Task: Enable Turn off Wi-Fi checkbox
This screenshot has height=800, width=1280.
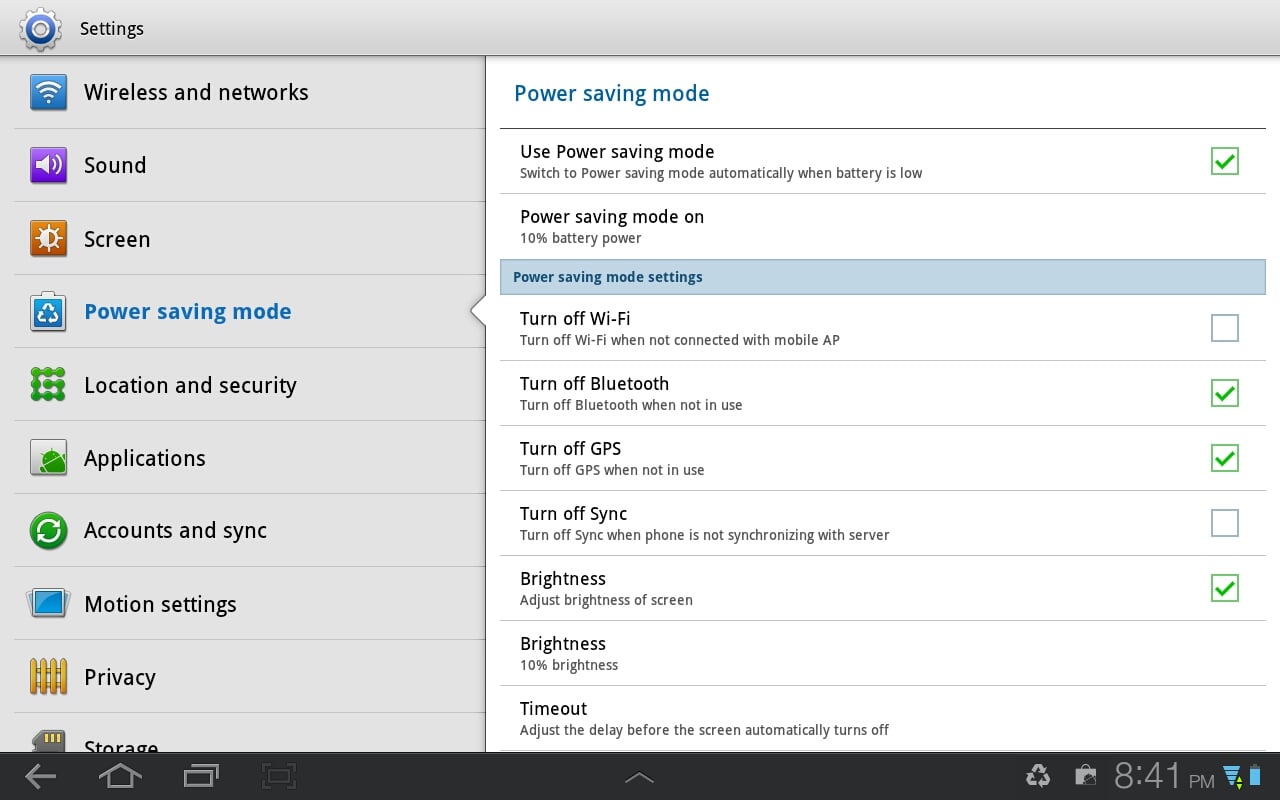Action: (x=1224, y=328)
